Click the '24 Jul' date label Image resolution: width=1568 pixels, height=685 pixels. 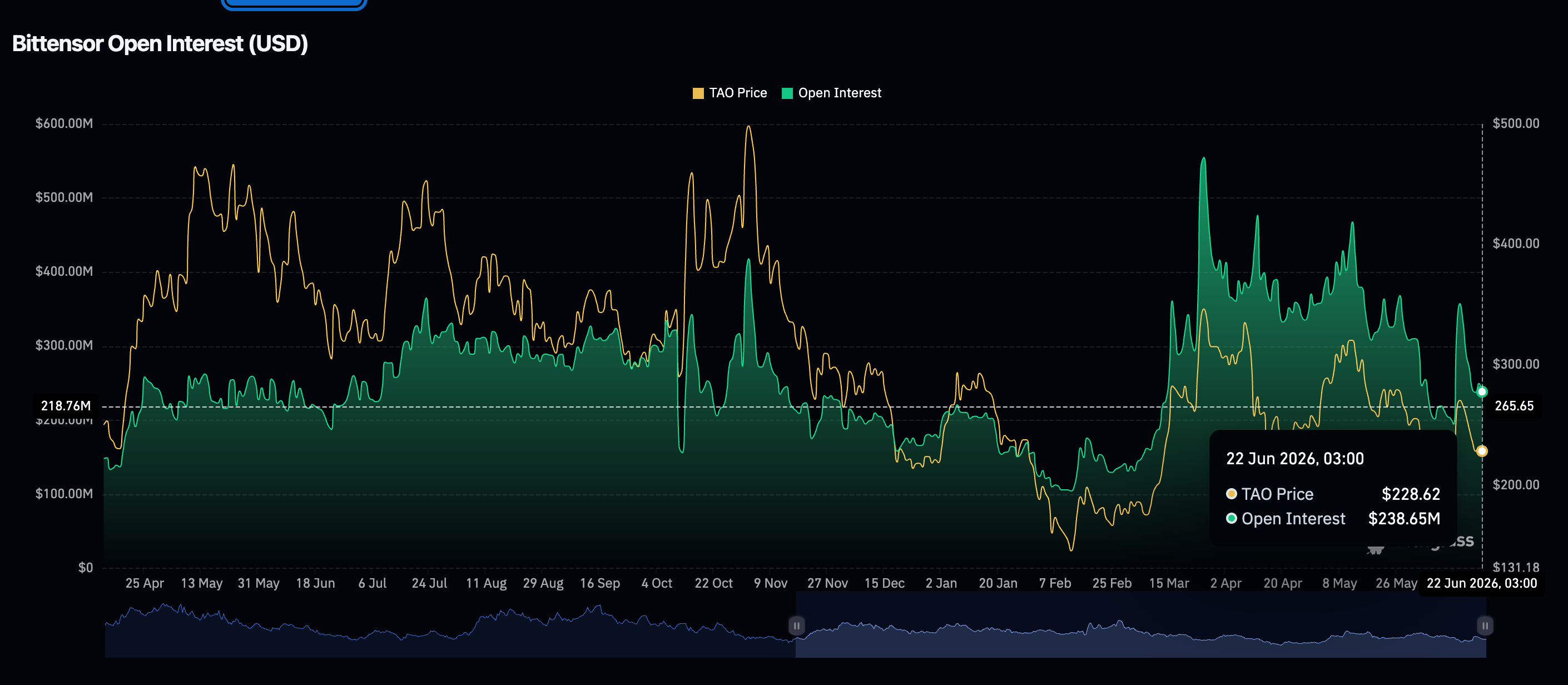(429, 583)
